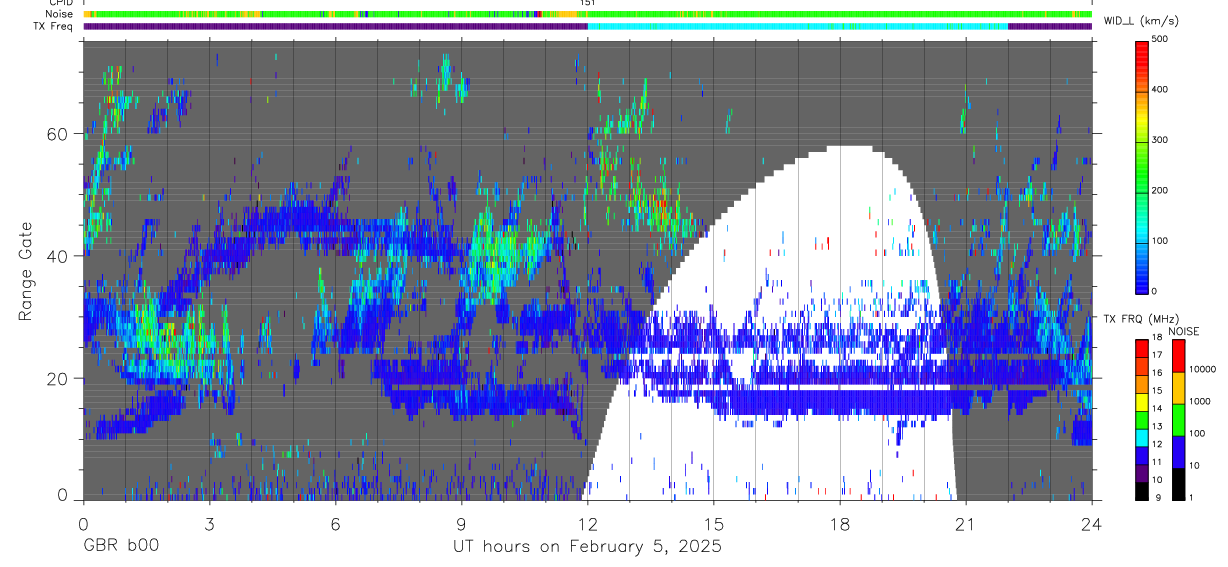Pick the yellow 14–15 MHz TX FRQ swatch

click(1141, 400)
